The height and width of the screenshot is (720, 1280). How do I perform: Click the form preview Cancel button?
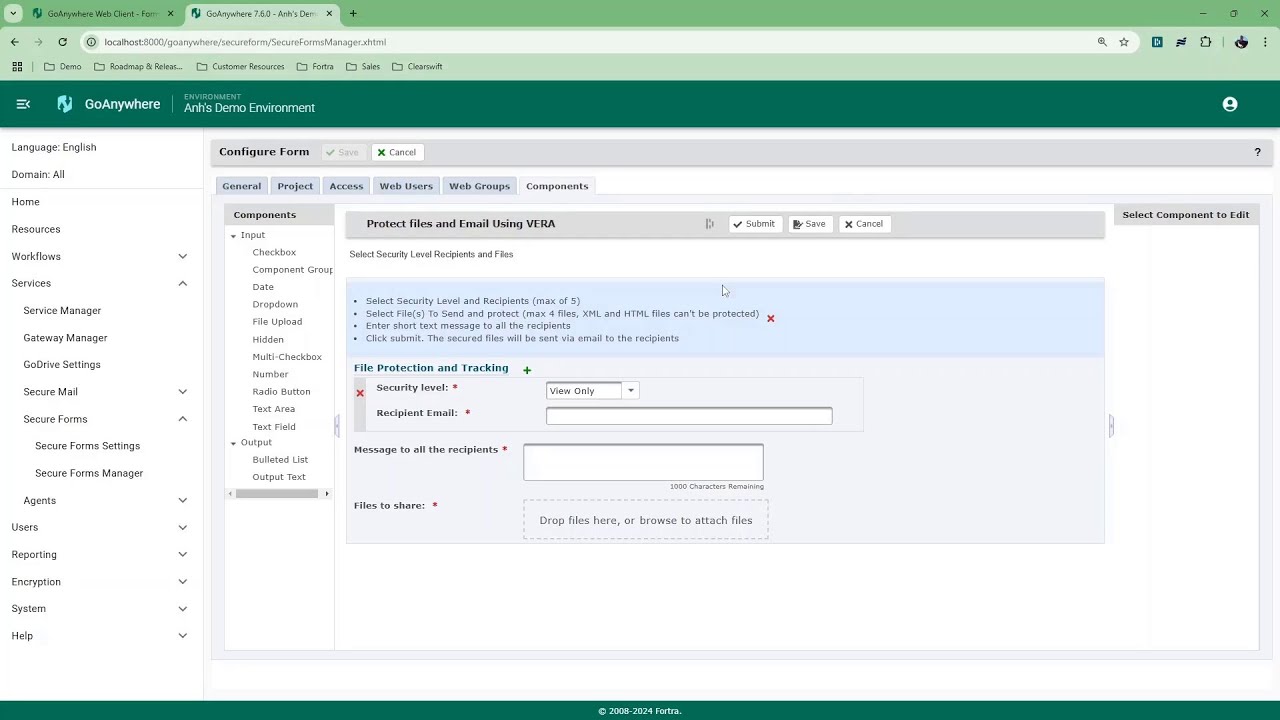coord(864,224)
